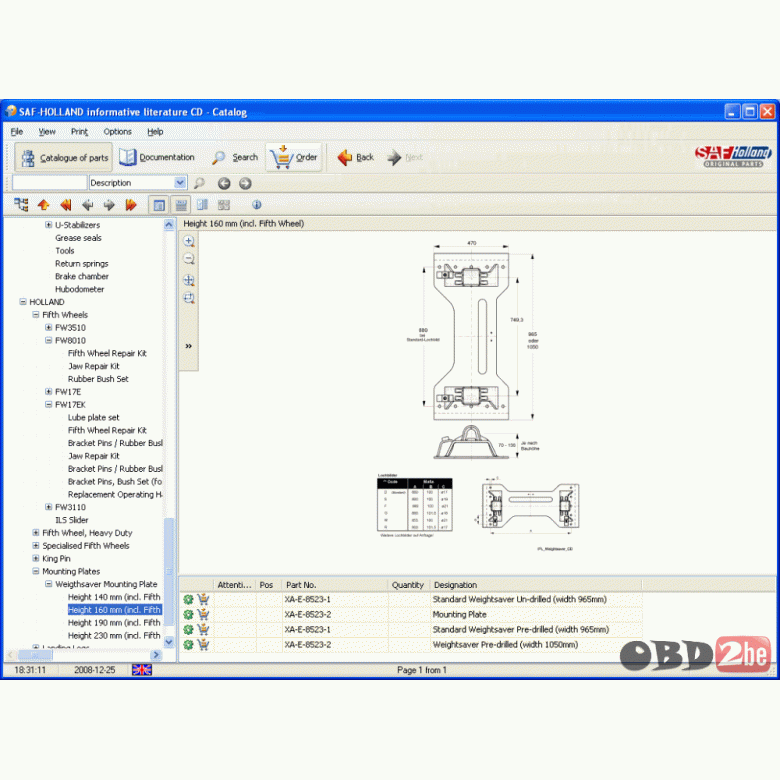Screen dimensions: 780x780
Task: Select Height 140 mm mounting plate item
Action: pos(114,597)
